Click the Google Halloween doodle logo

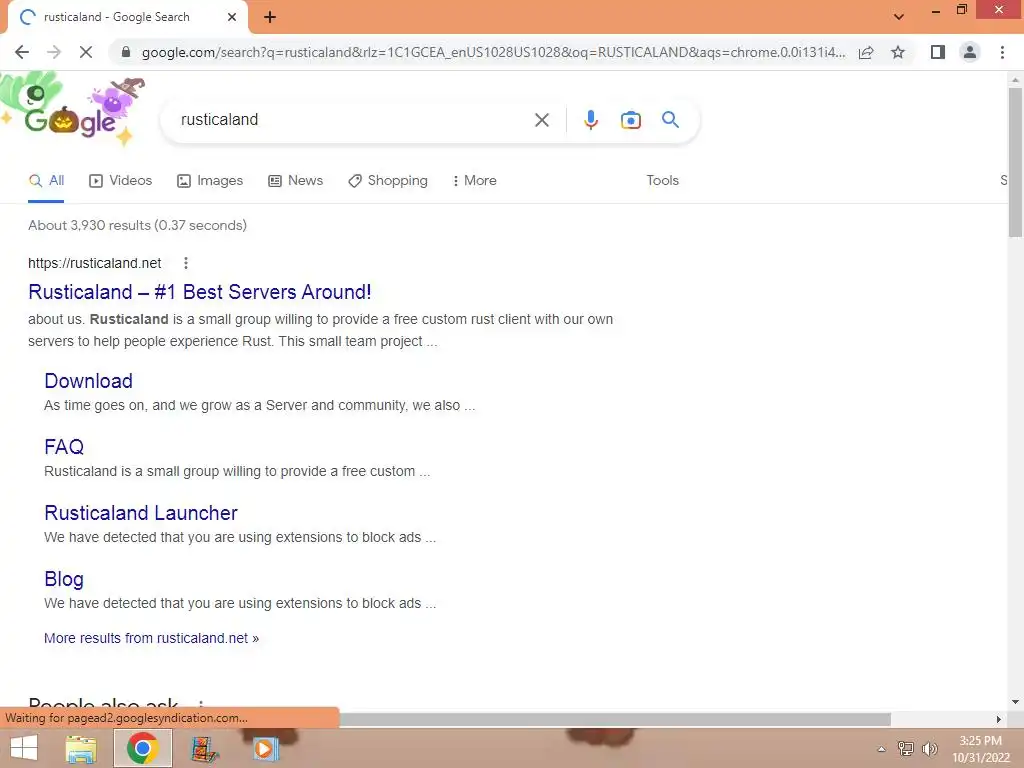pos(72,111)
